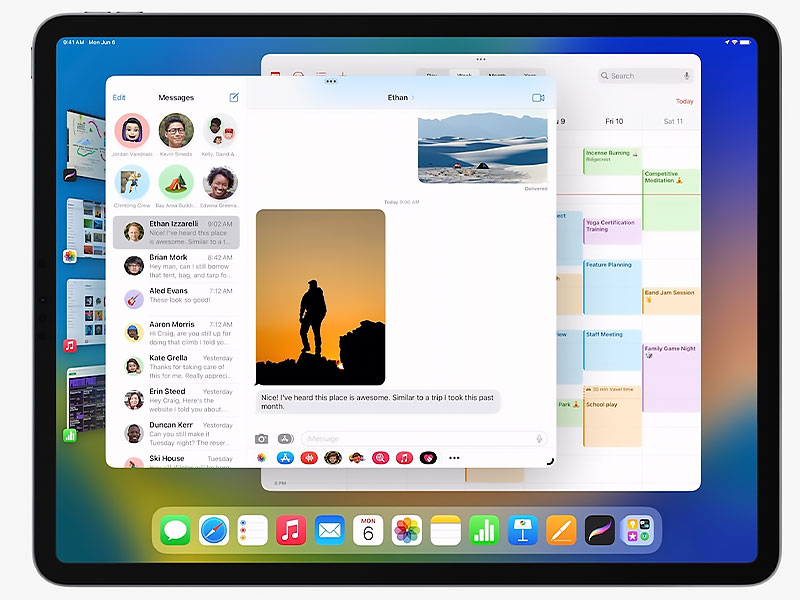Tap Edit in Messages sidebar

(119, 97)
